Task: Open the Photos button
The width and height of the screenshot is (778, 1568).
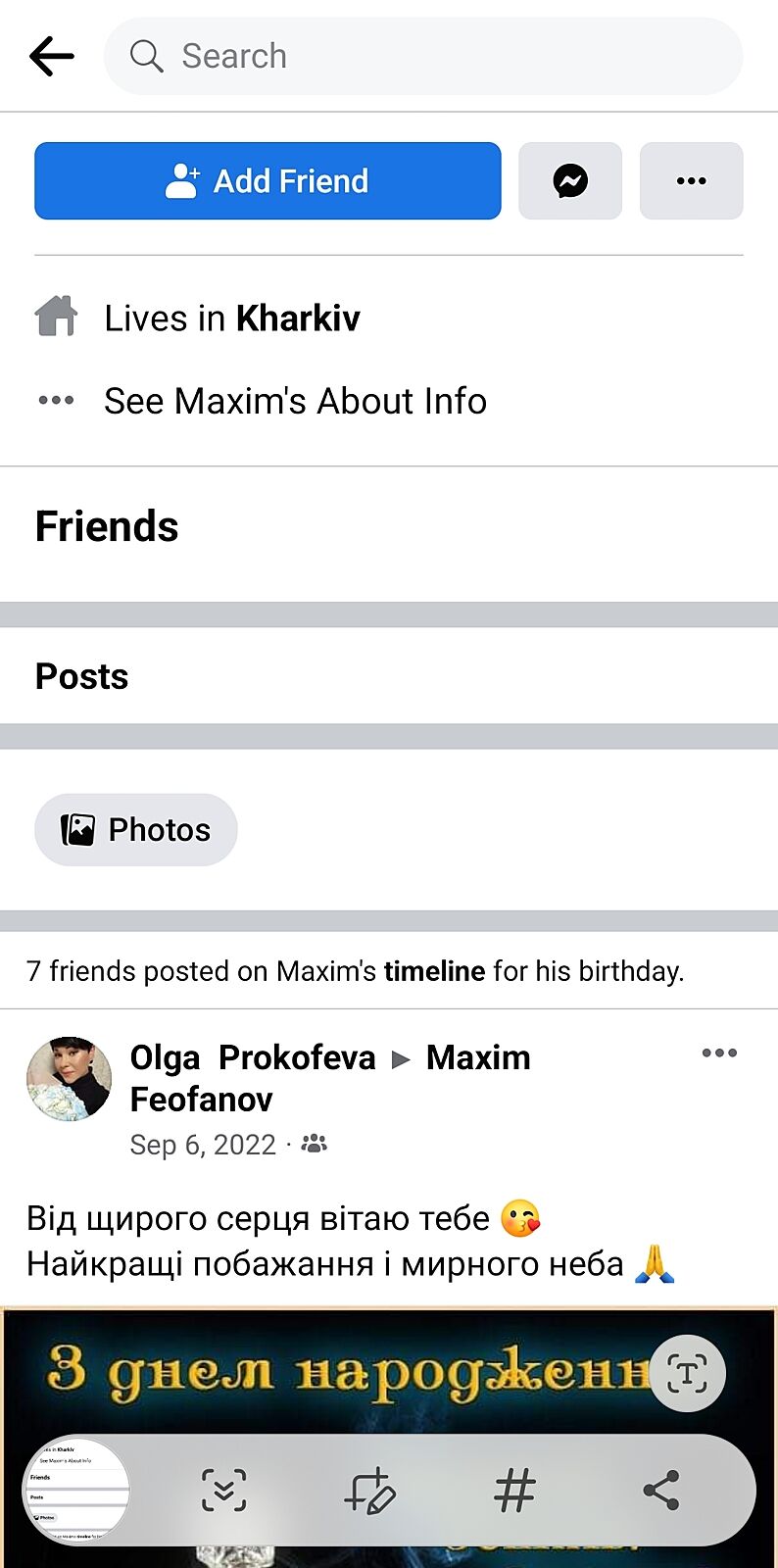Action: (136, 830)
